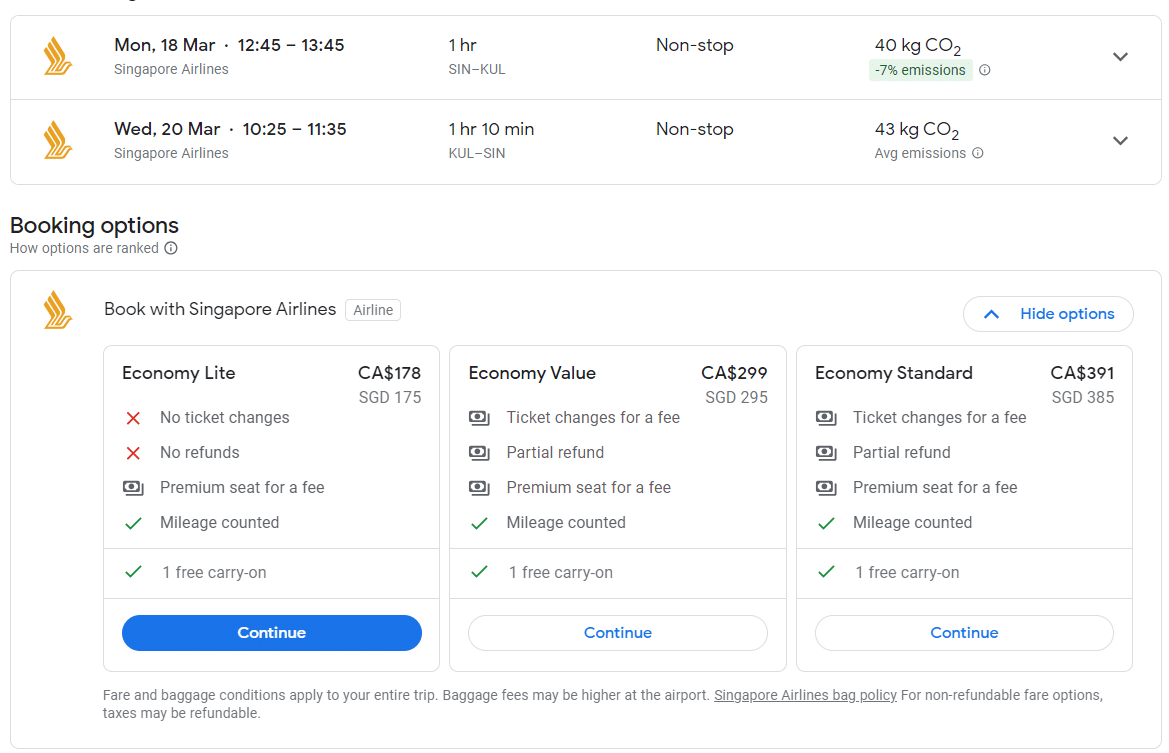
Task: Open Singapore Airlines bag policy link
Action: (805, 695)
